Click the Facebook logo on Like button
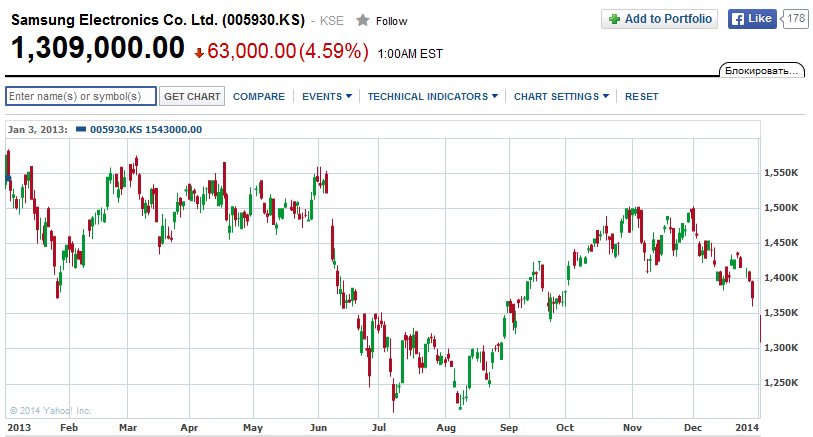The image size is (813, 437). pos(737,19)
